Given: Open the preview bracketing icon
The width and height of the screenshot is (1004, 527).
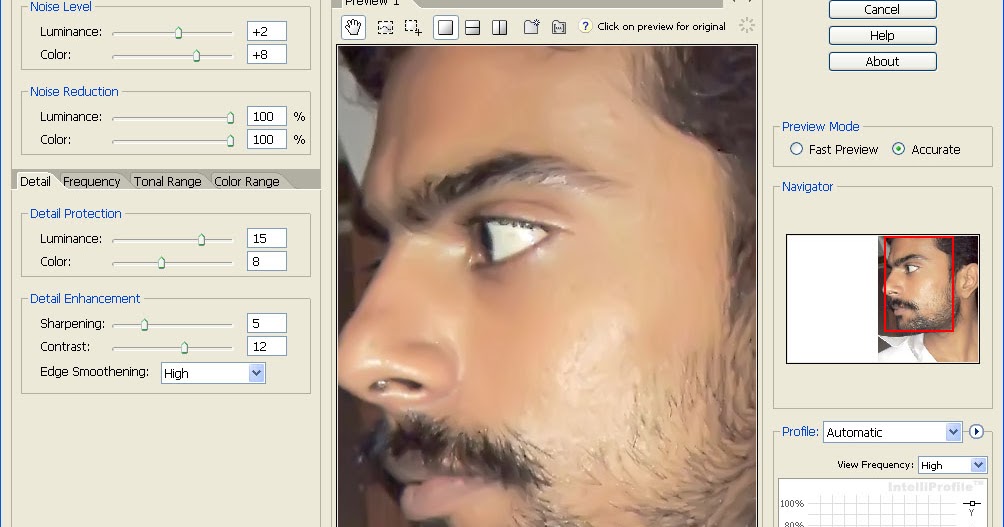Looking at the screenshot, I should pos(559,28).
